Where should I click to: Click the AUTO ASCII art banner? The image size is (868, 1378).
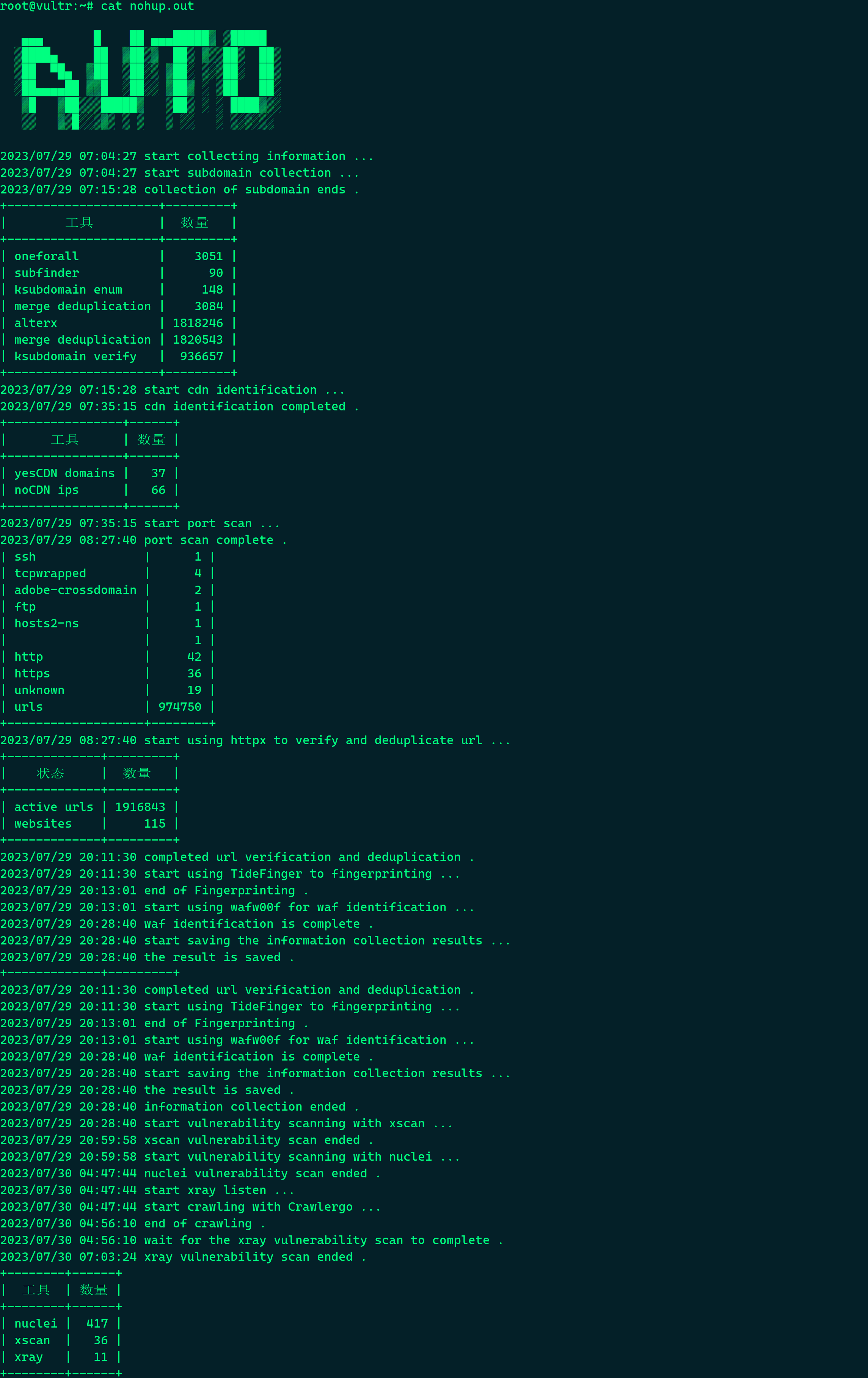click(x=148, y=80)
